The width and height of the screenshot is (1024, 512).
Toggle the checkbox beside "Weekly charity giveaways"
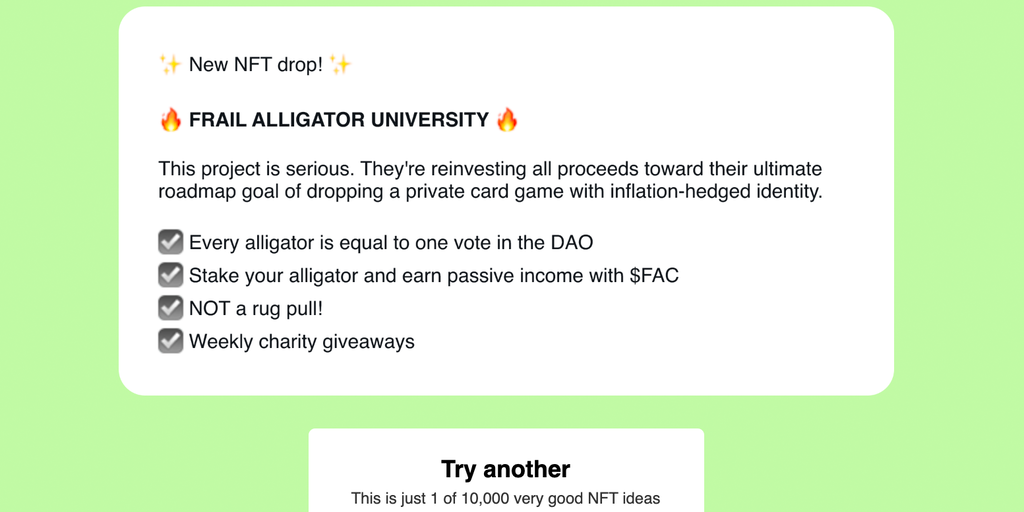[170, 341]
